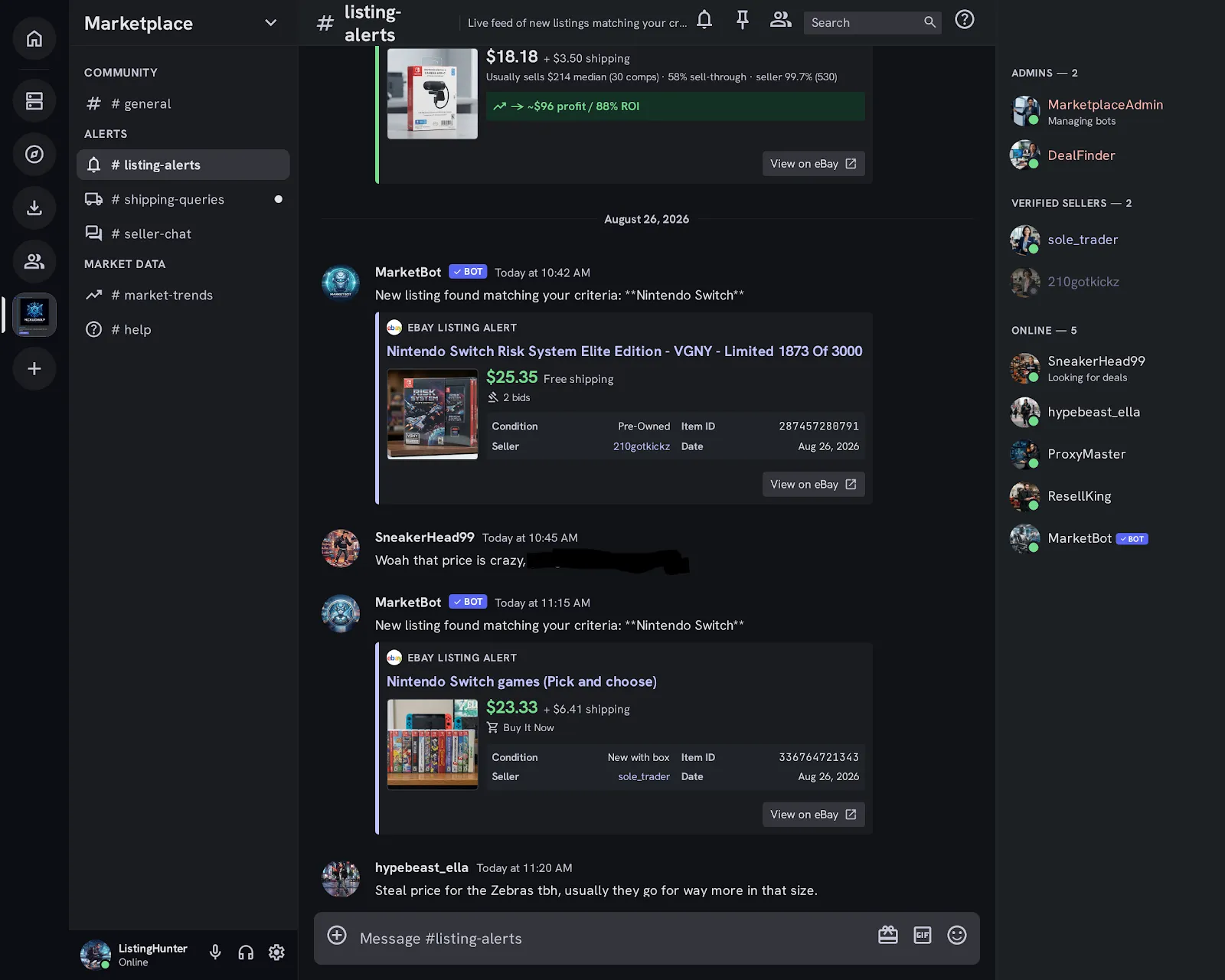
Task: Open the #help channel
Action: (x=183, y=329)
